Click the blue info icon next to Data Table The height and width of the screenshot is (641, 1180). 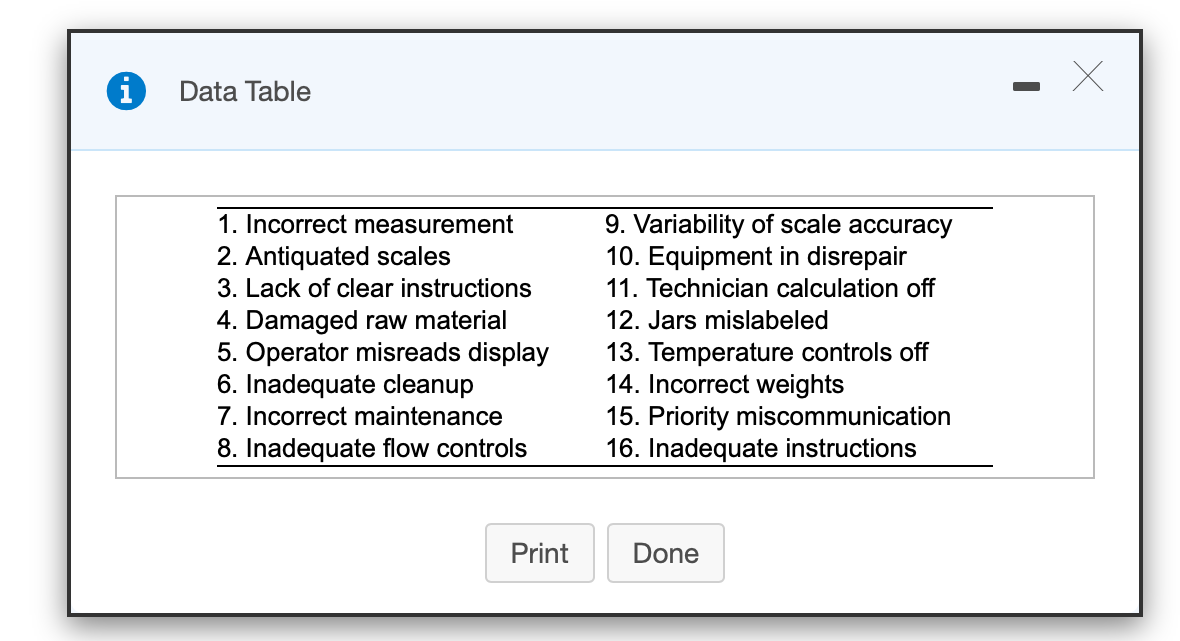pyautogui.click(x=126, y=90)
